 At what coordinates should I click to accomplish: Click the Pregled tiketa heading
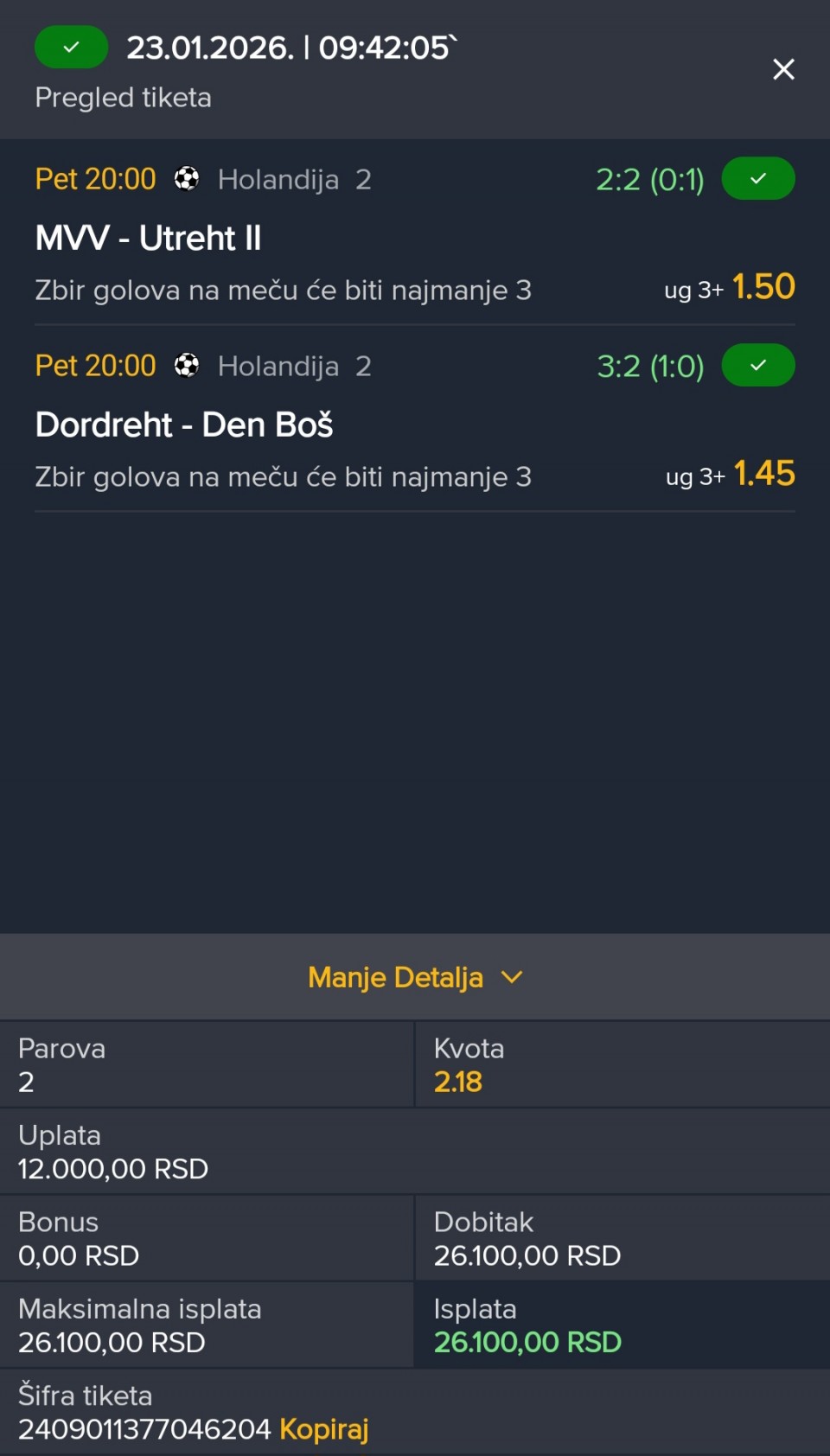tap(123, 98)
